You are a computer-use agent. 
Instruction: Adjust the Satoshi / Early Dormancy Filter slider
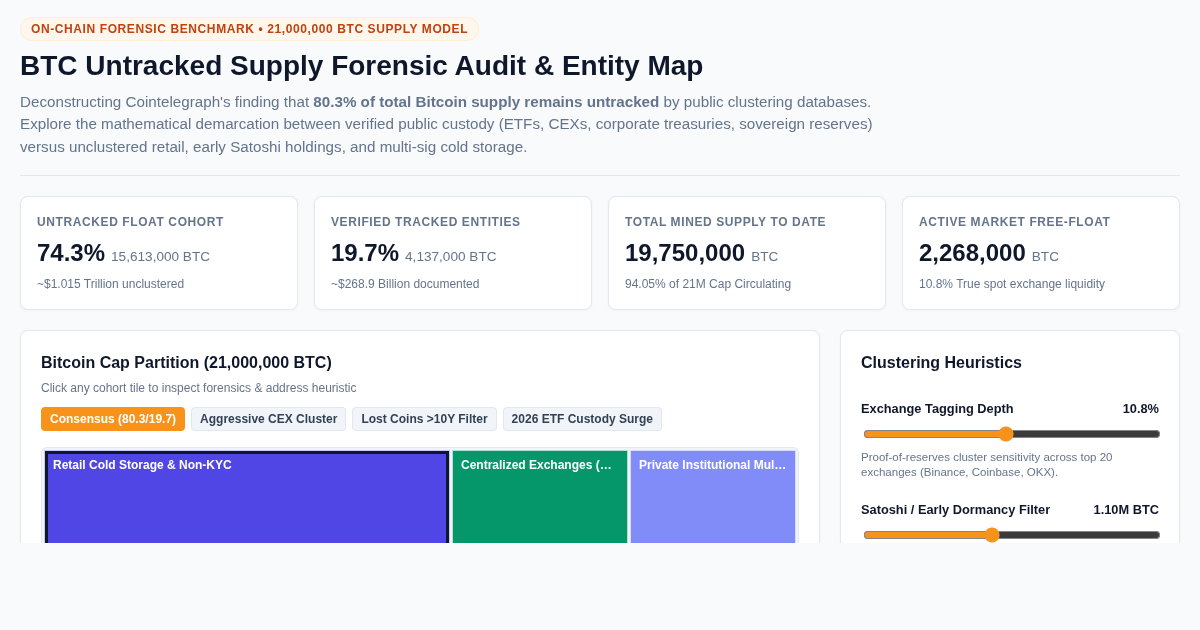pyautogui.click(x=1011, y=535)
